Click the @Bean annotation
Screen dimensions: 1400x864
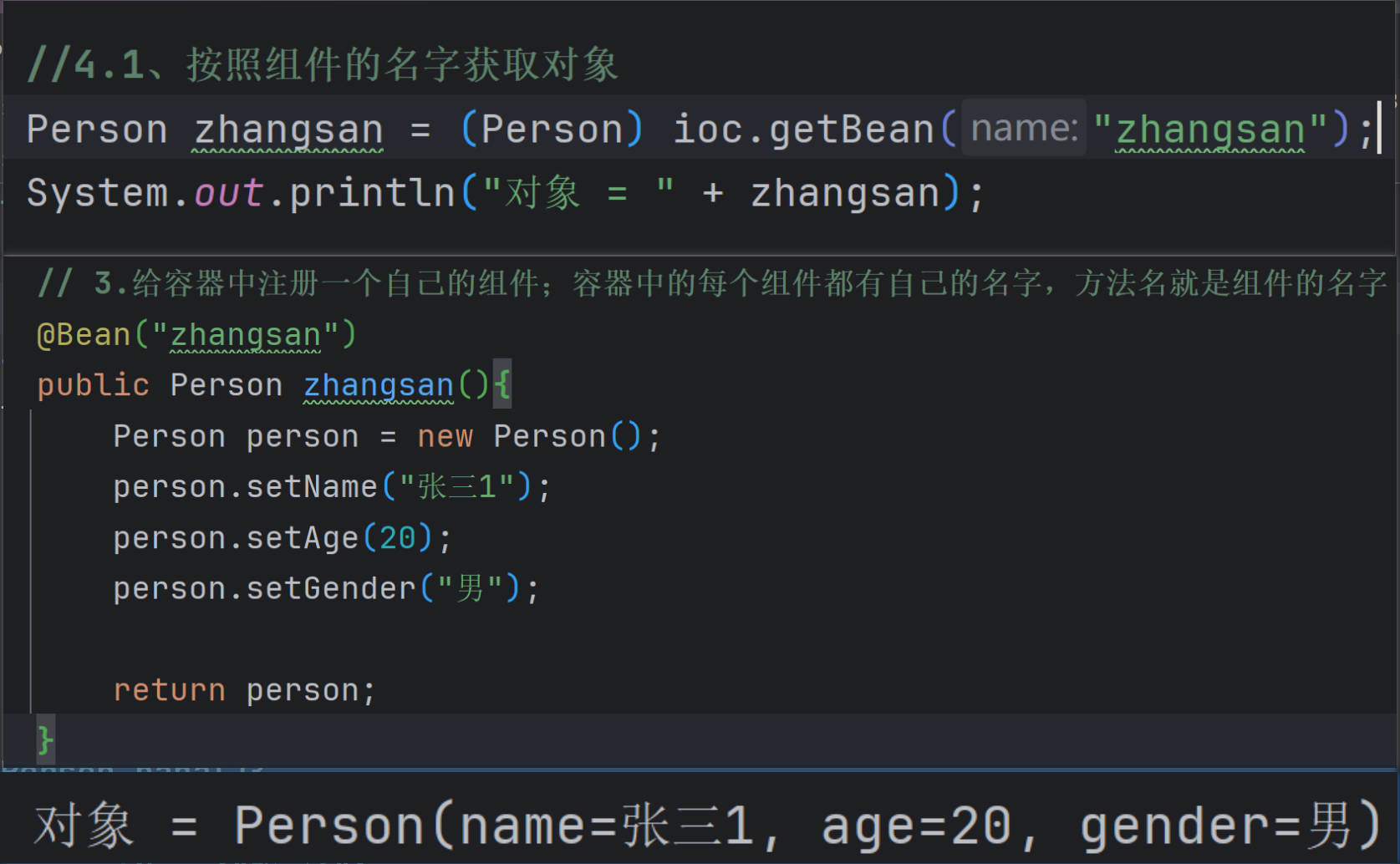coord(84,335)
